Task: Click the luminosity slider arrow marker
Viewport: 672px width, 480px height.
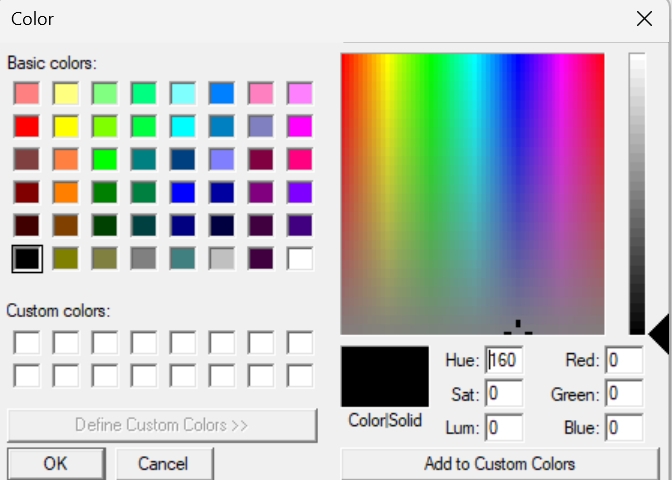Action: 658,334
